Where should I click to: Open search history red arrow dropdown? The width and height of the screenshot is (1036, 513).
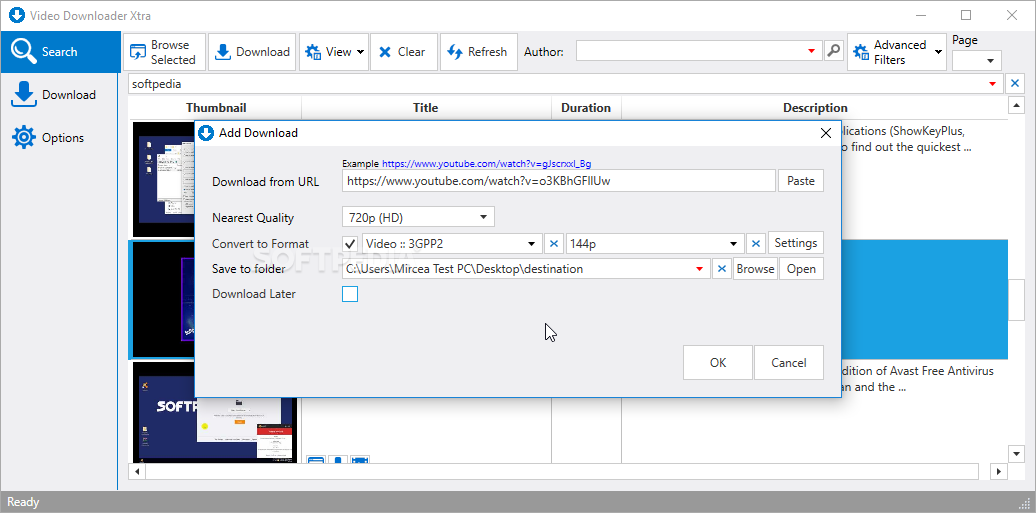(x=992, y=84)
